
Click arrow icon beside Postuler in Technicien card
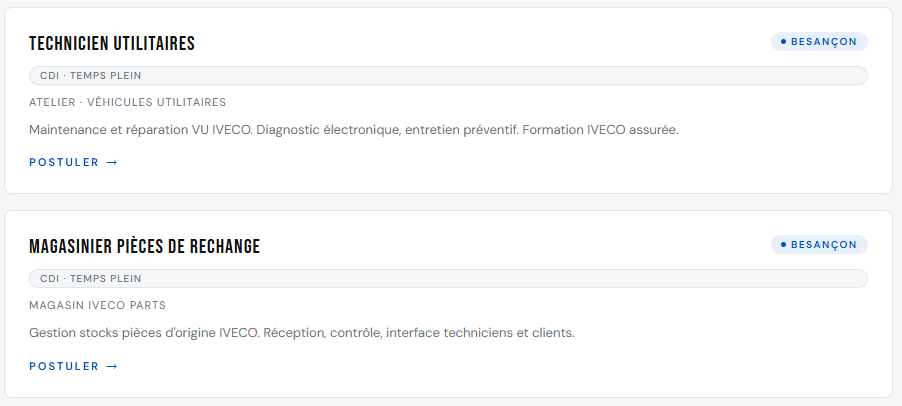pyautogui.click(x=112, y=163)
